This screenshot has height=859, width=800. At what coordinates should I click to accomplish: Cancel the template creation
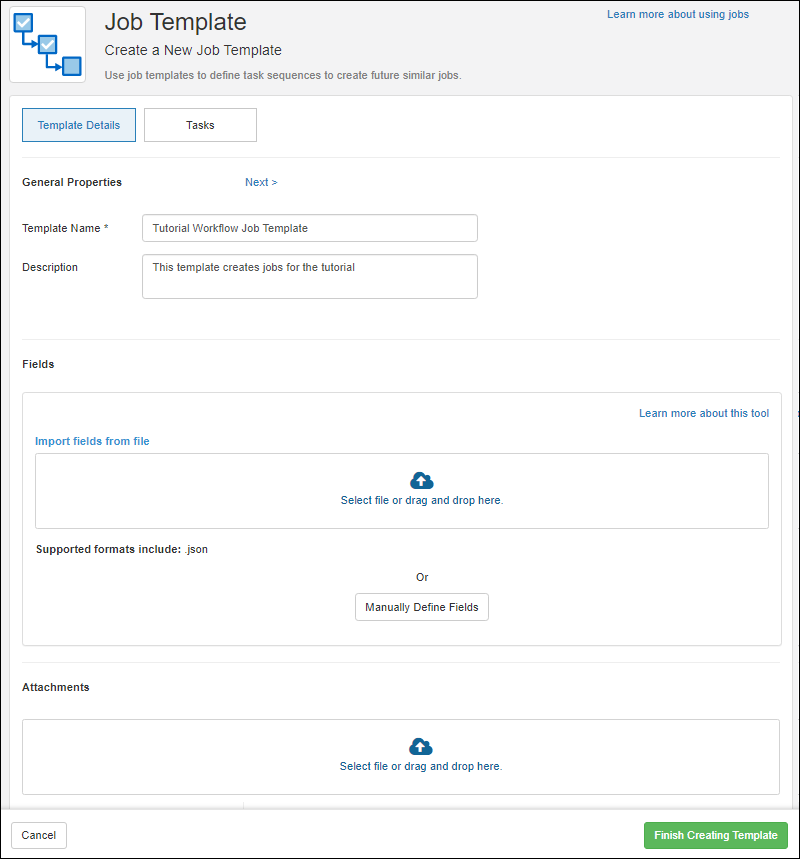click(x=39, y=835)
